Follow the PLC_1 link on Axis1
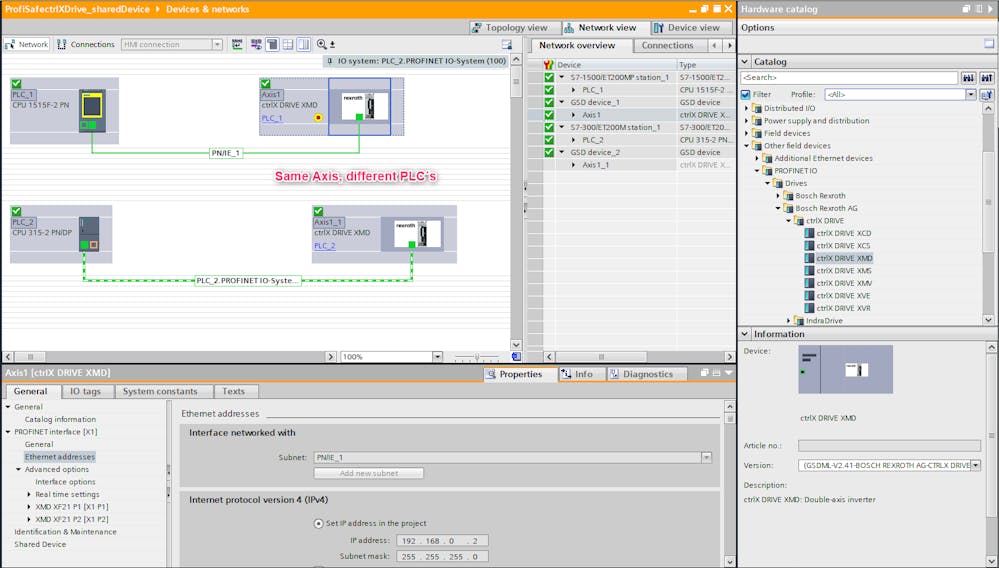This screenshot has width=999, height=568. [272, 118]
